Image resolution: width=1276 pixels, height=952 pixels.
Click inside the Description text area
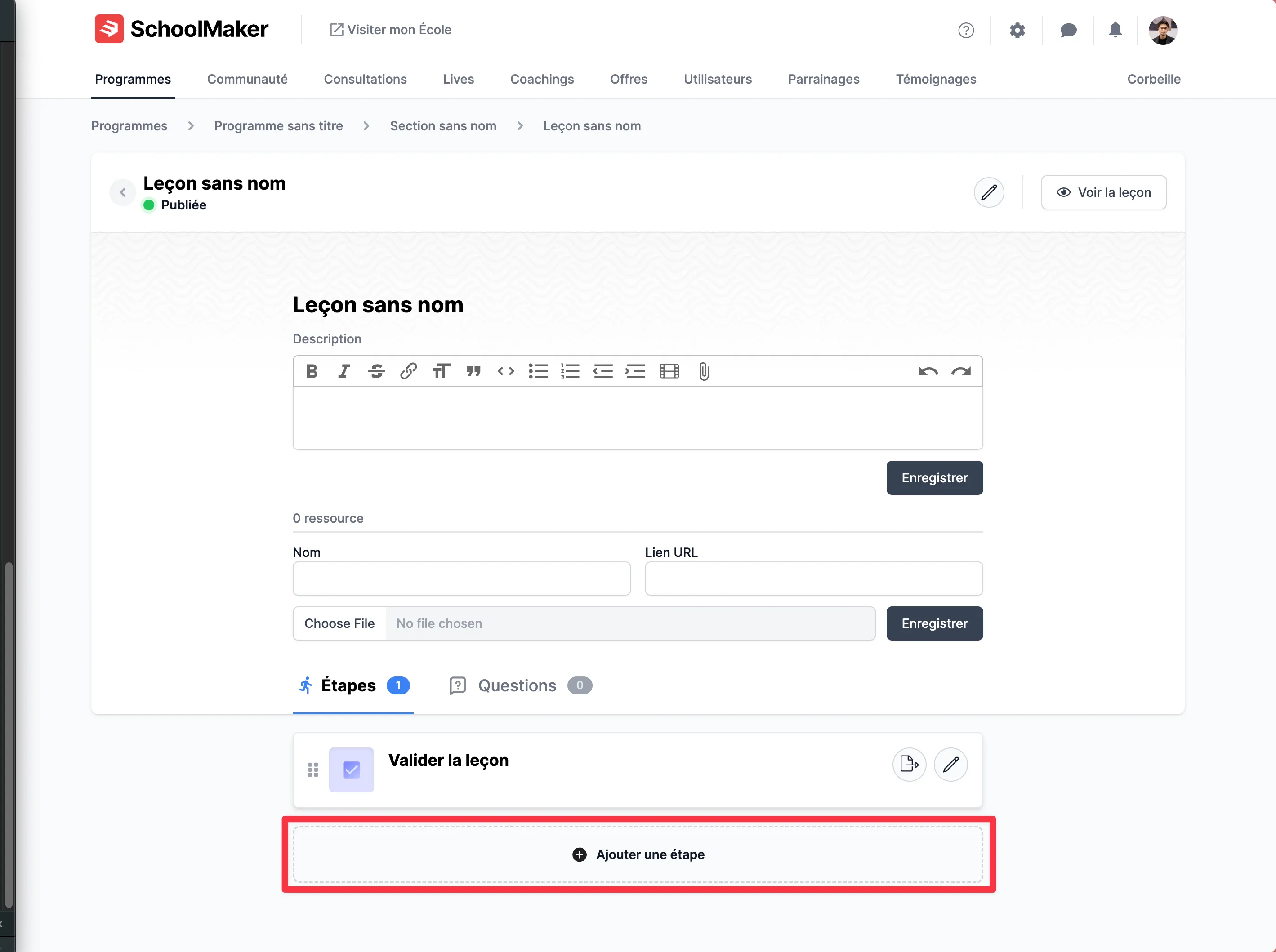point(638,418)
